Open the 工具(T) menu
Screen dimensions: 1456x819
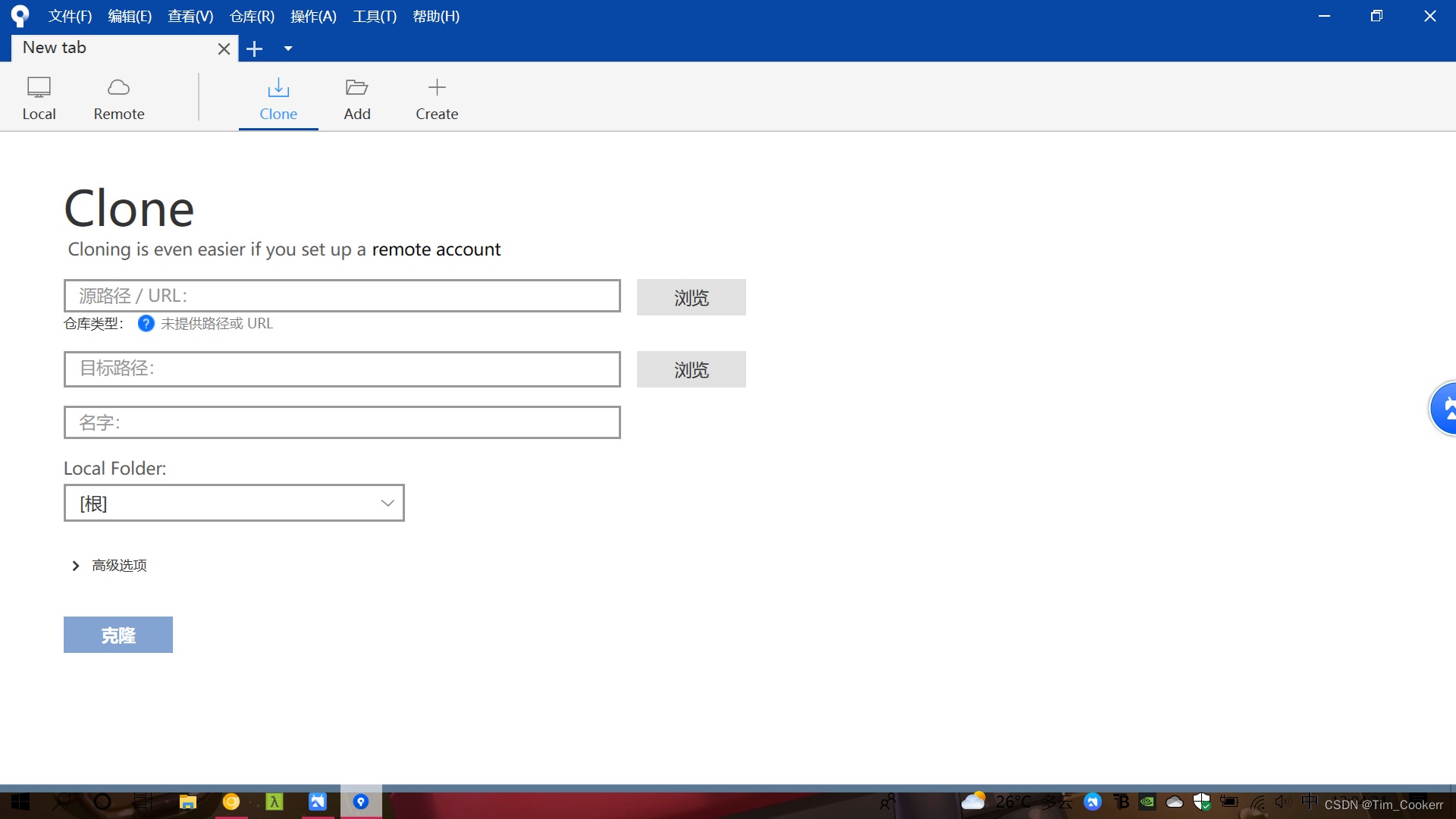(x=374, y=17)
